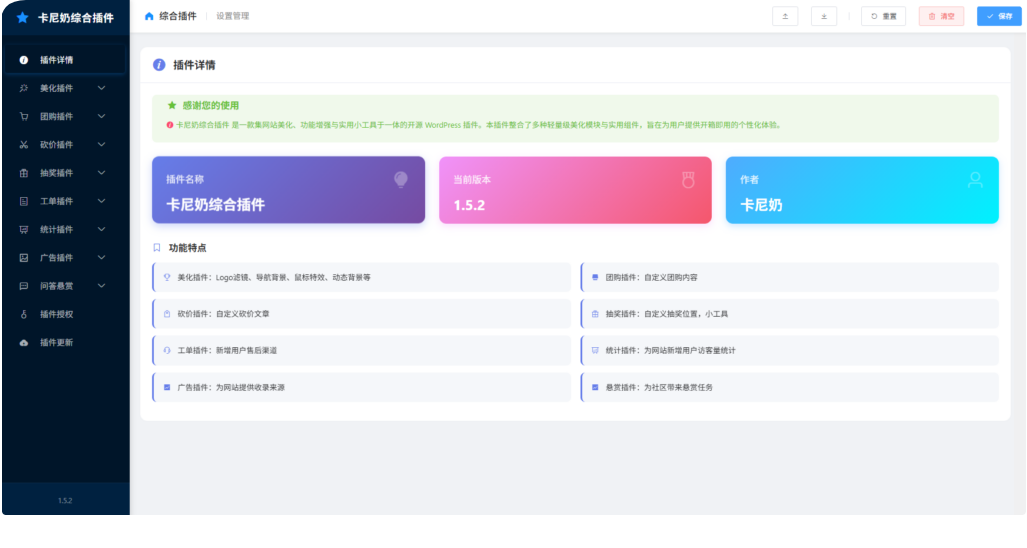Viewport: 1027px width, 548px height.
Task: Click the 感谢您的使用 notice heading
Action: [210, 105]
